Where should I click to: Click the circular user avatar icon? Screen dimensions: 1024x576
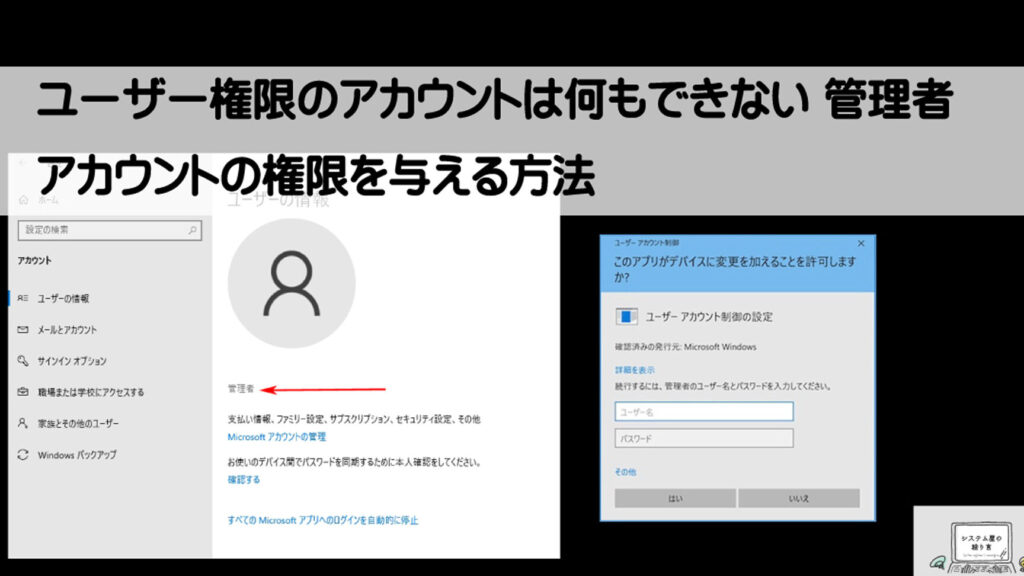tap(293, 290)
